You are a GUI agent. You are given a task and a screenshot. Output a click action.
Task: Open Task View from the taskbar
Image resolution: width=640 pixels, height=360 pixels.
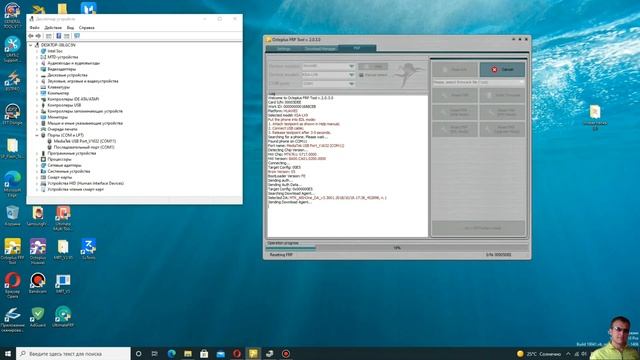click(x=155, y=353)
